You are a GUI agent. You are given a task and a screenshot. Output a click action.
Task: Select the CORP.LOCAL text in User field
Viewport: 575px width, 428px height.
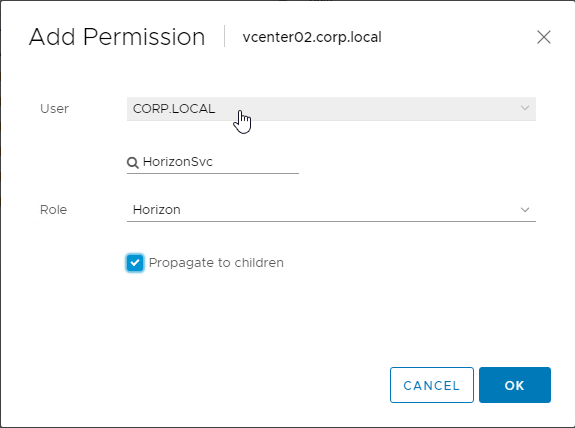click(x=174, y=109)
